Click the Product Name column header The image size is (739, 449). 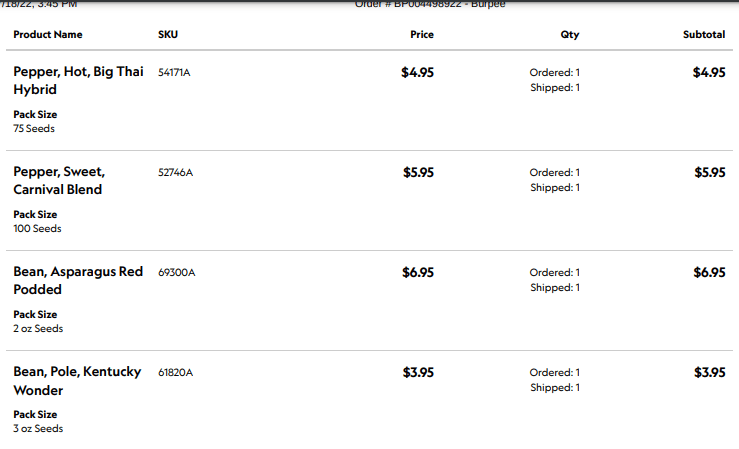48,35
